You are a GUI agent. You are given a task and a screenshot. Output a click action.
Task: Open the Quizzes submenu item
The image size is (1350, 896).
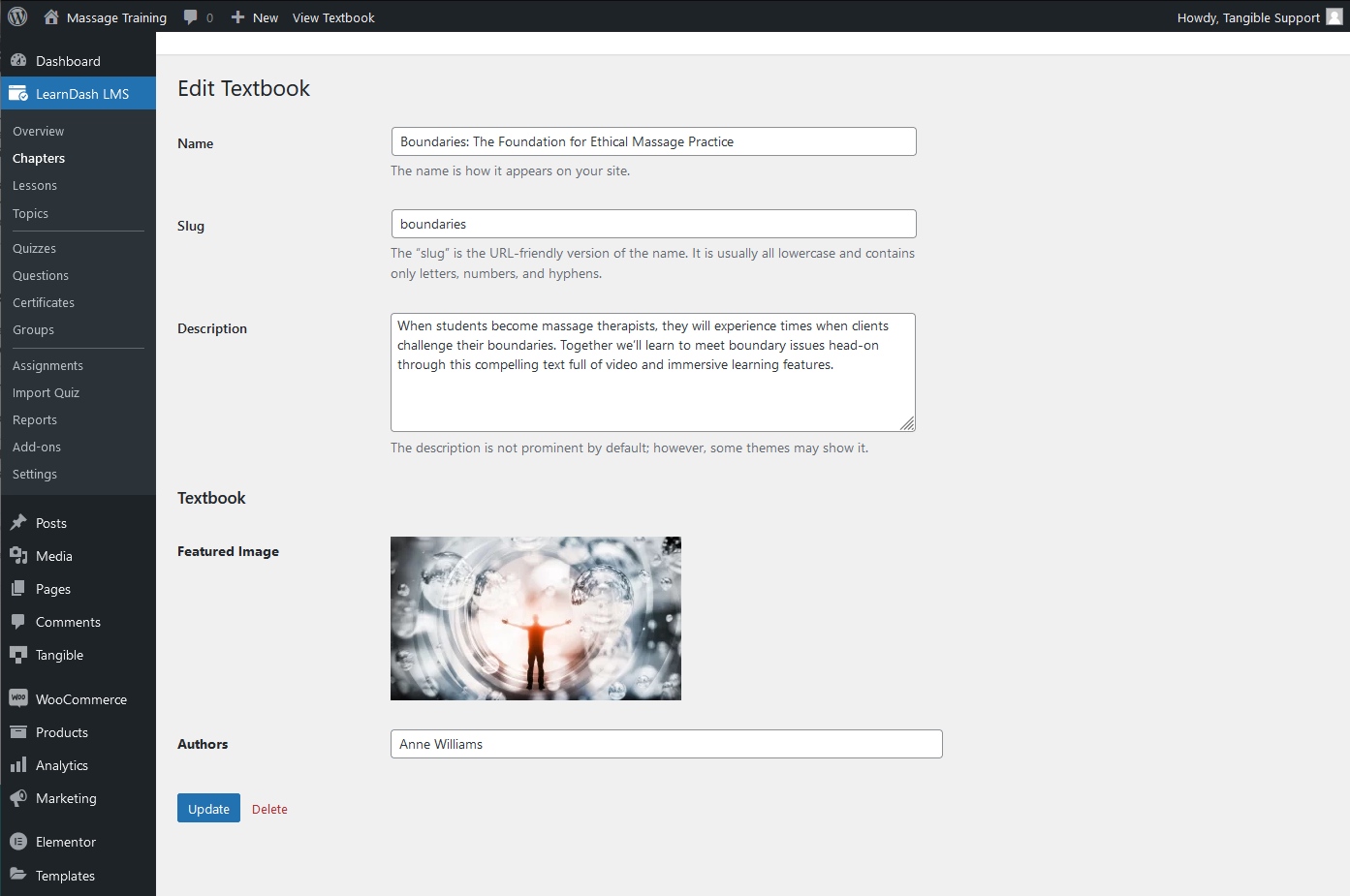34,249
